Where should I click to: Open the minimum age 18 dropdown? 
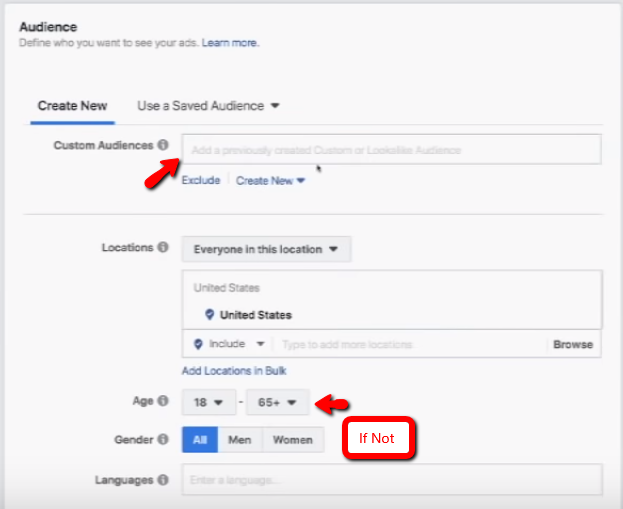point(209,402)
